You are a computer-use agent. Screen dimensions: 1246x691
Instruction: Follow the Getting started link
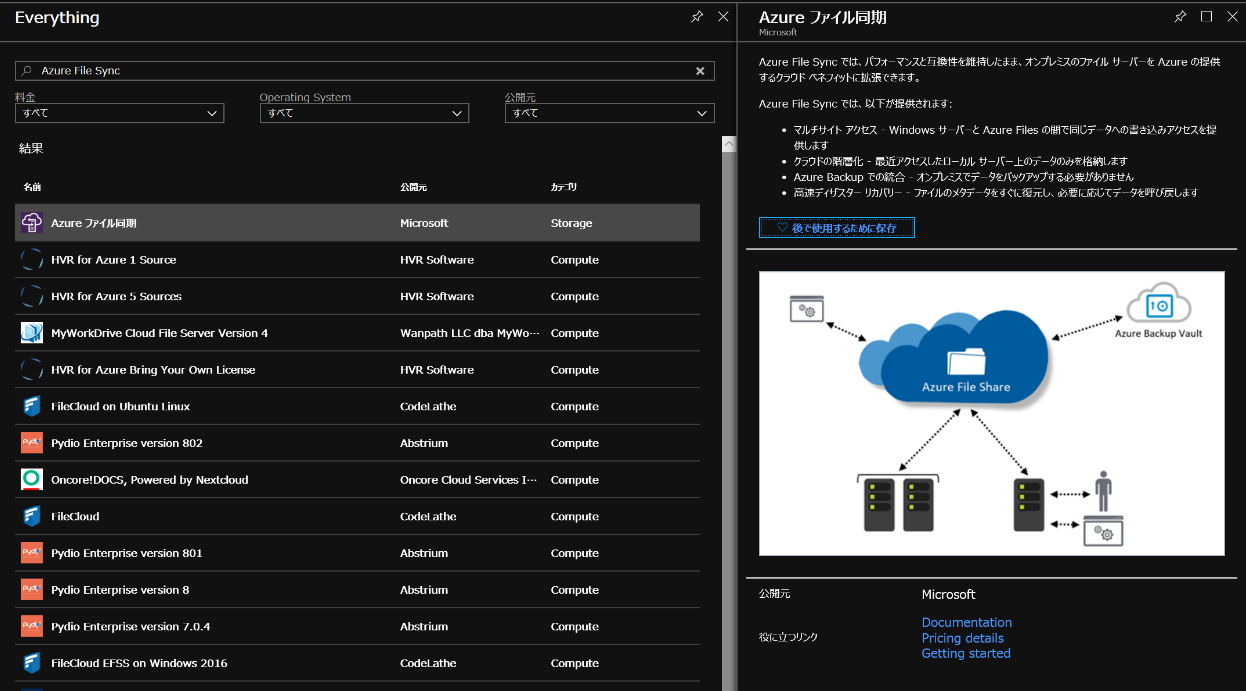pos(965,653)
